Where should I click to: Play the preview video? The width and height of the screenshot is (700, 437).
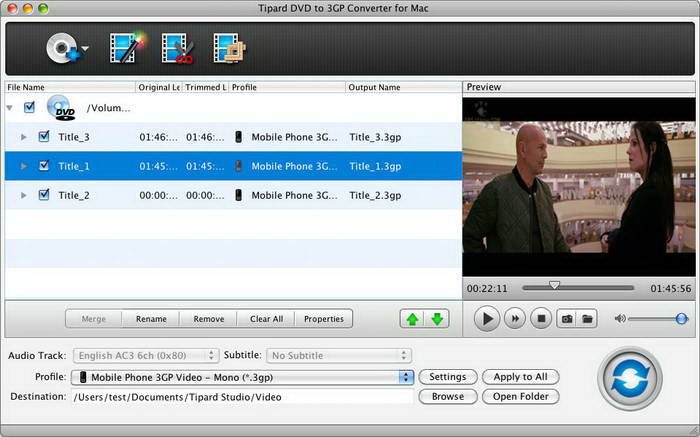487,319
